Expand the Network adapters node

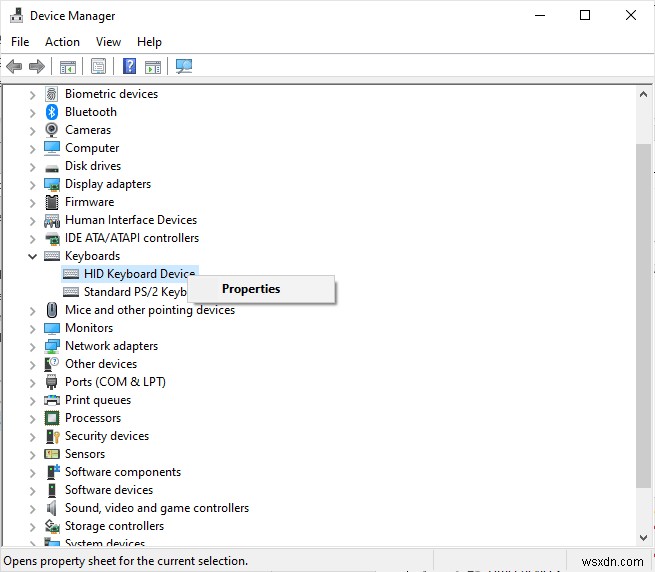point(33,346)
